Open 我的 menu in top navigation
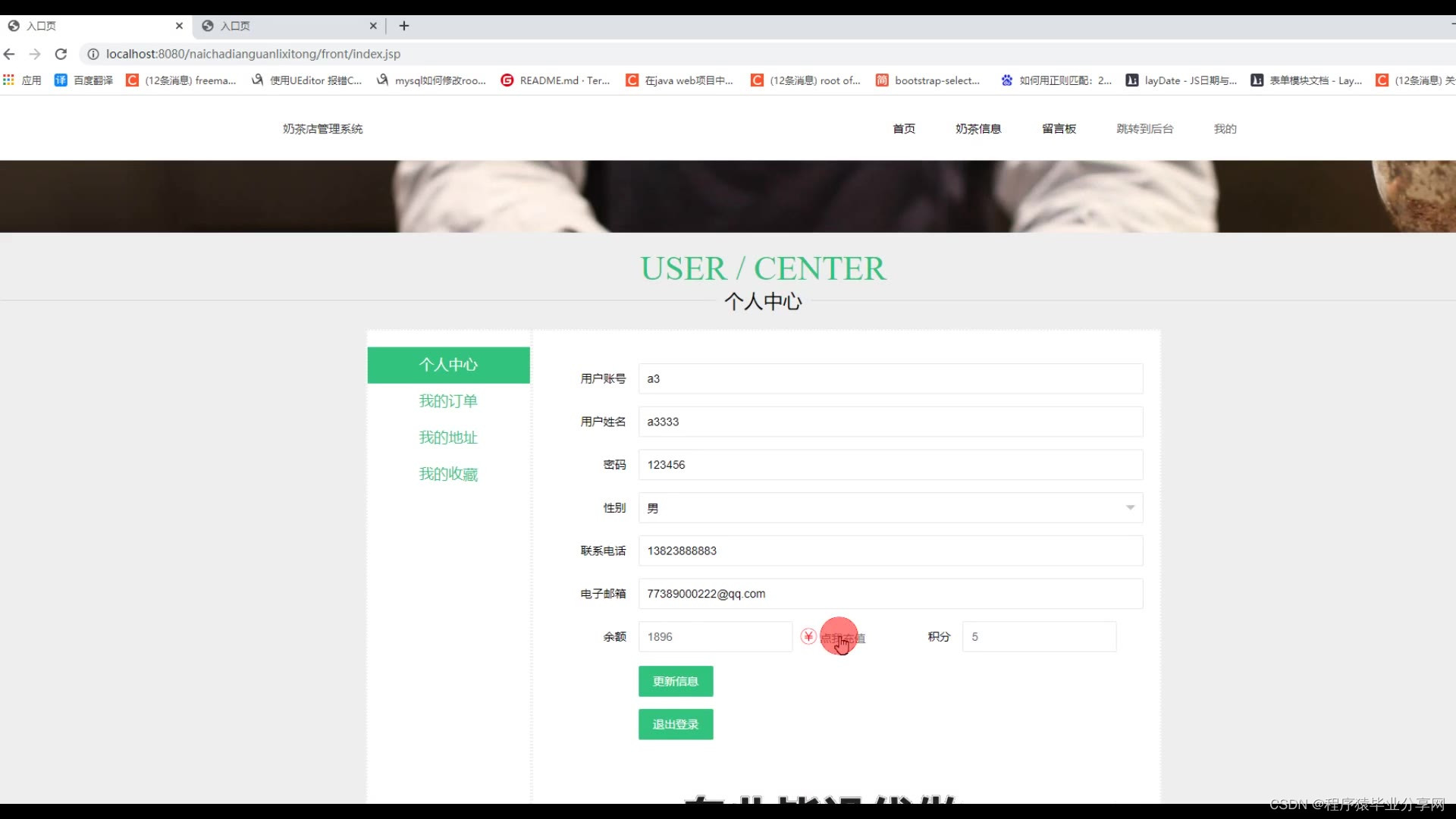 click(x=1225, y=128)
